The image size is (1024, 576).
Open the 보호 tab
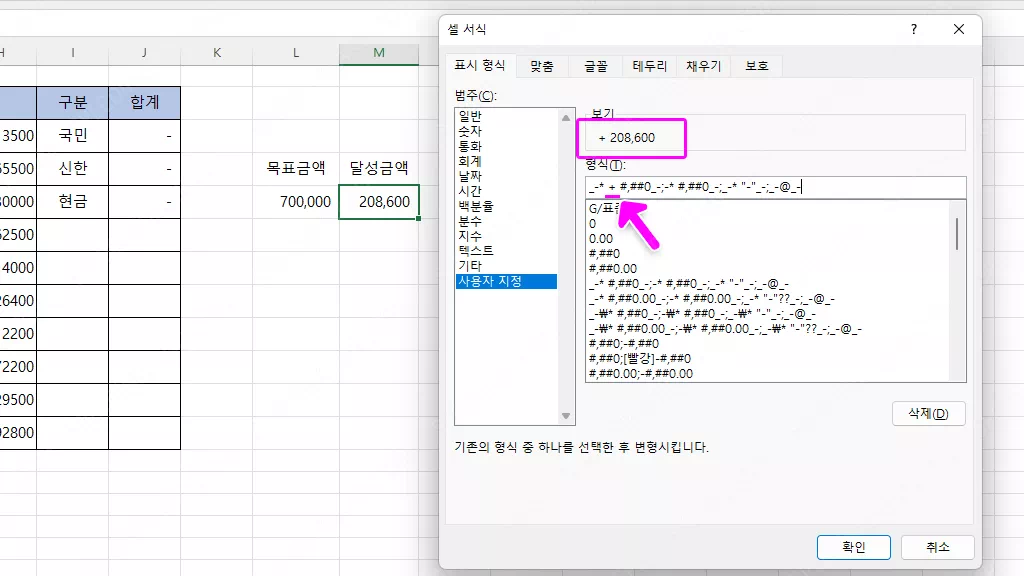pos(757,66)
